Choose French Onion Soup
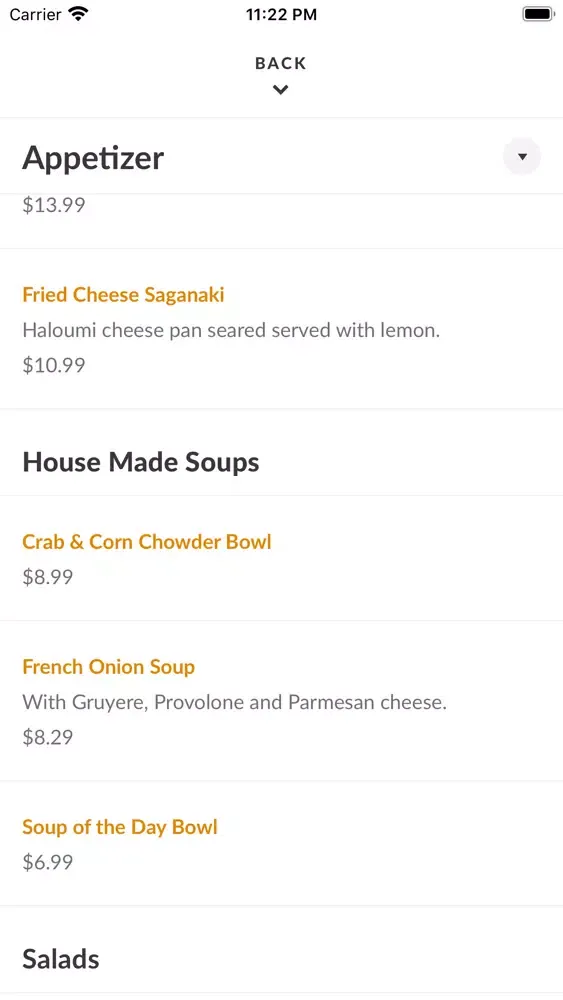 [x=108, y=666]
